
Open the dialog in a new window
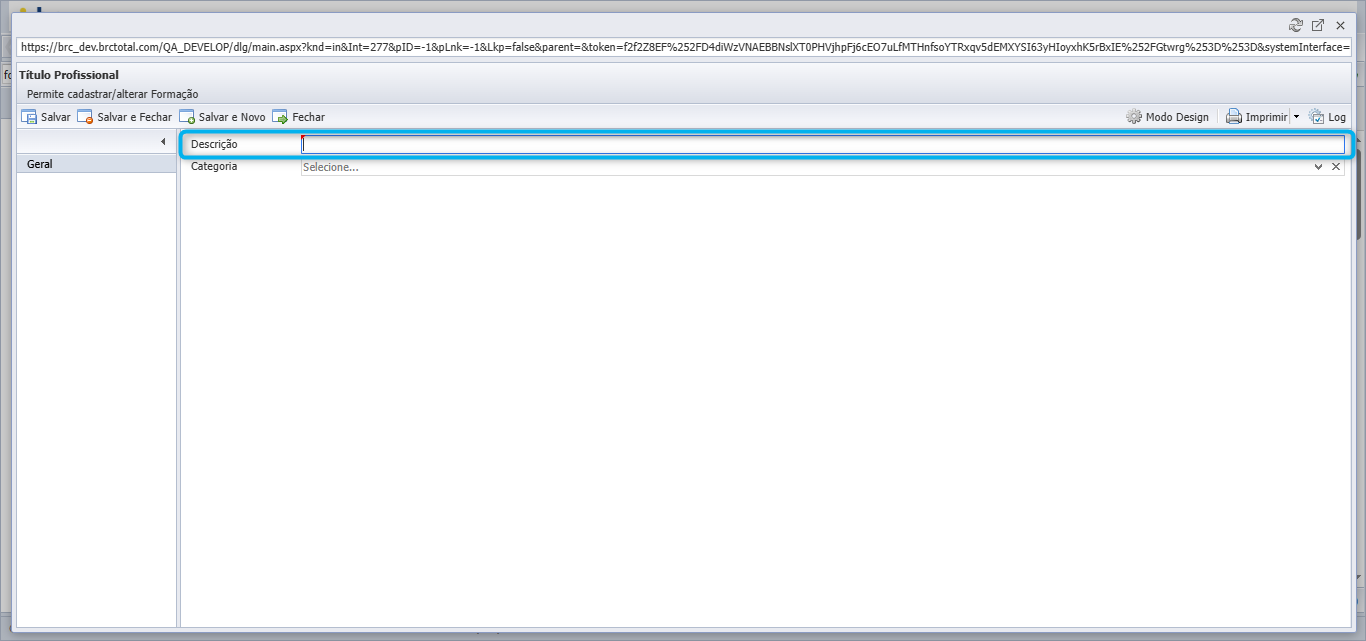coord(1318,25)
